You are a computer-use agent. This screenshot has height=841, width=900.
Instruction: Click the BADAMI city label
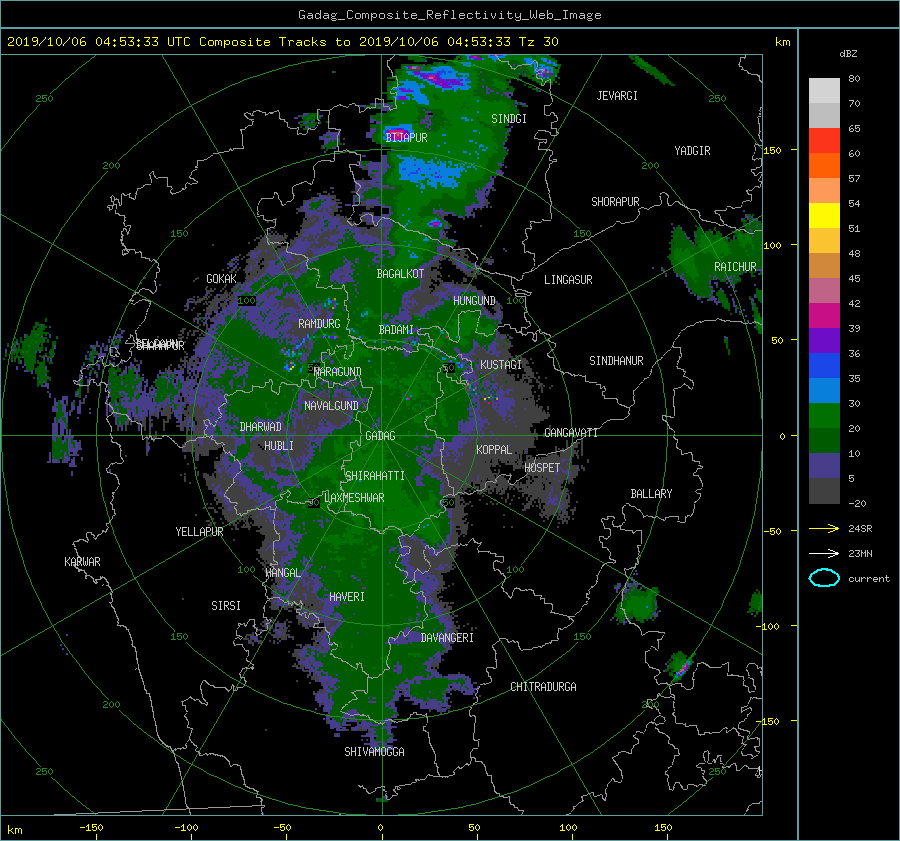pyautogui.click(x=396, y=330)
